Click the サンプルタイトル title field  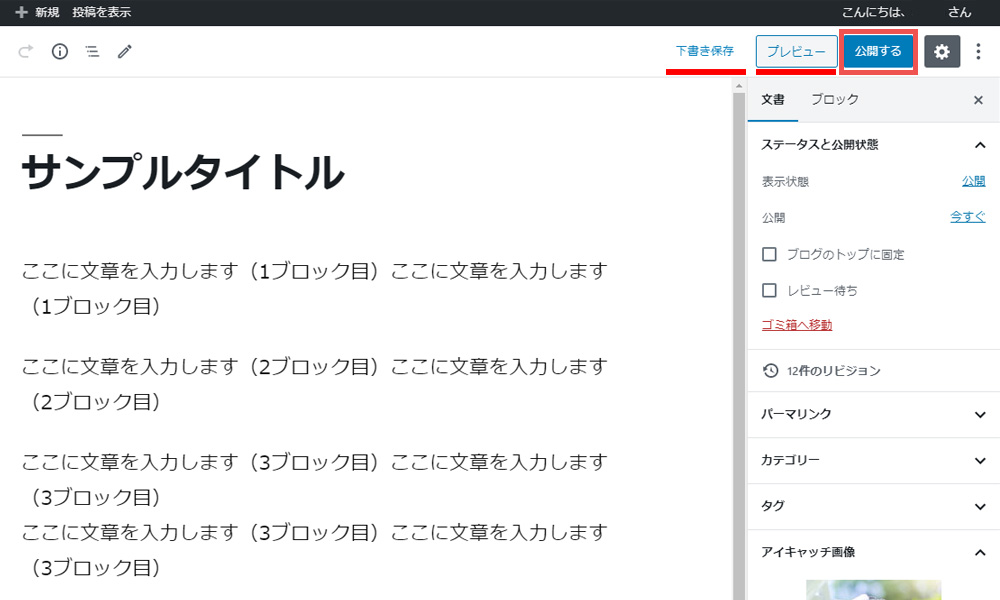pos(183,173)
